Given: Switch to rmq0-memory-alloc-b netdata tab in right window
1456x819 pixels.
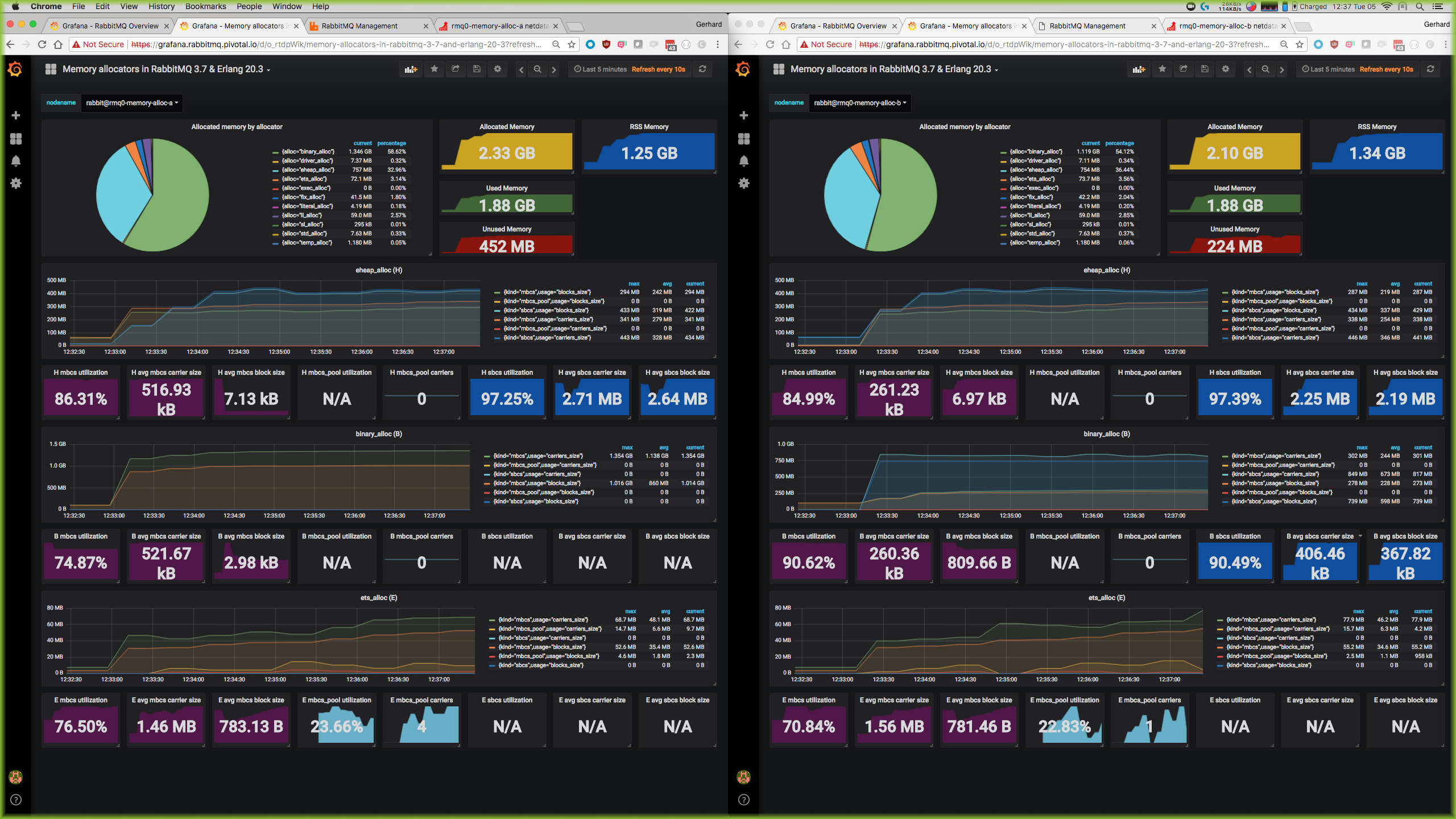Looking at the screenshot, I should pyautogui.click(x=1226, y=26).
